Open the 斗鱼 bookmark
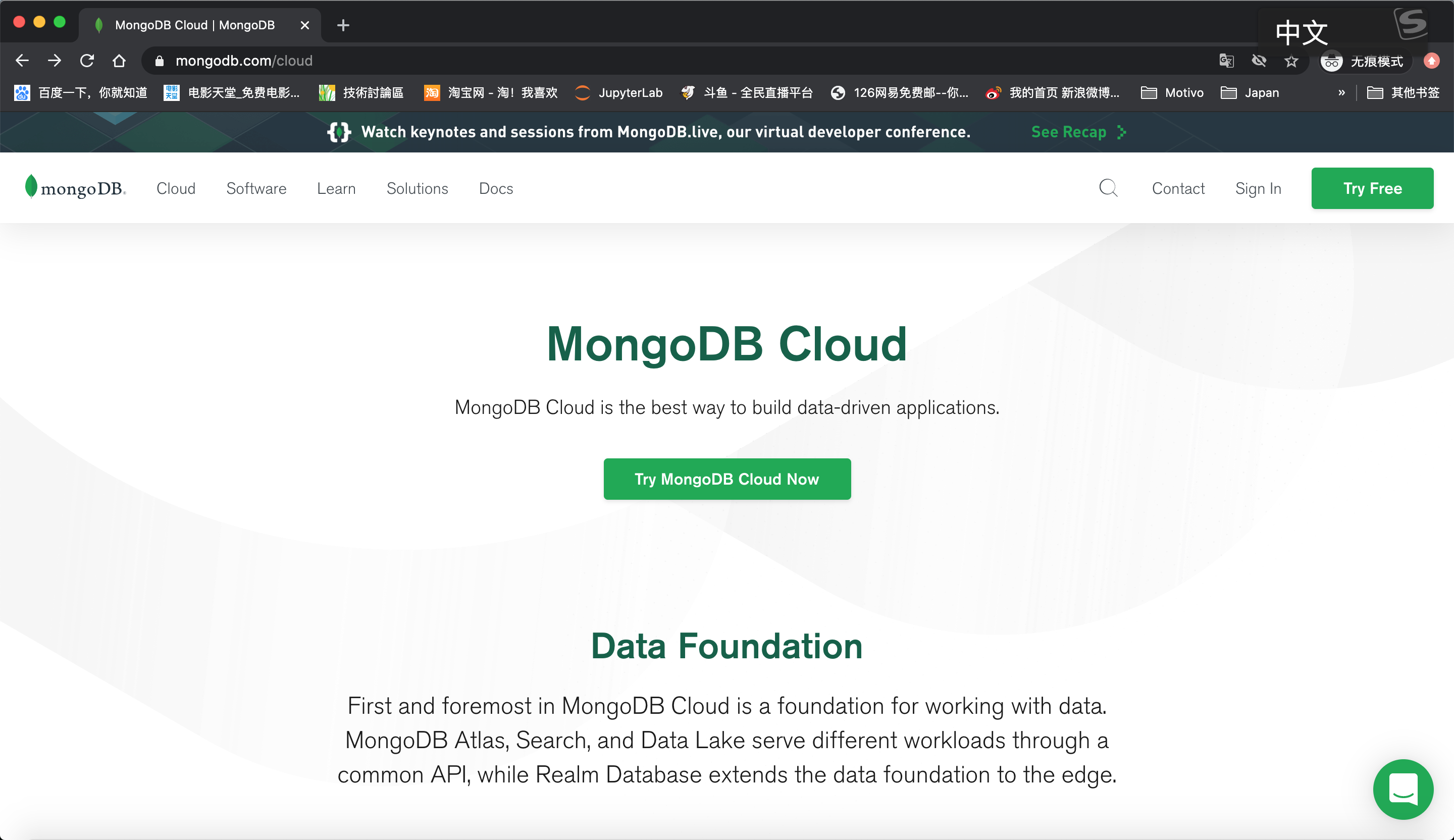The height and width of the screenshot is (840, 1454). click(x=747, y=92)
